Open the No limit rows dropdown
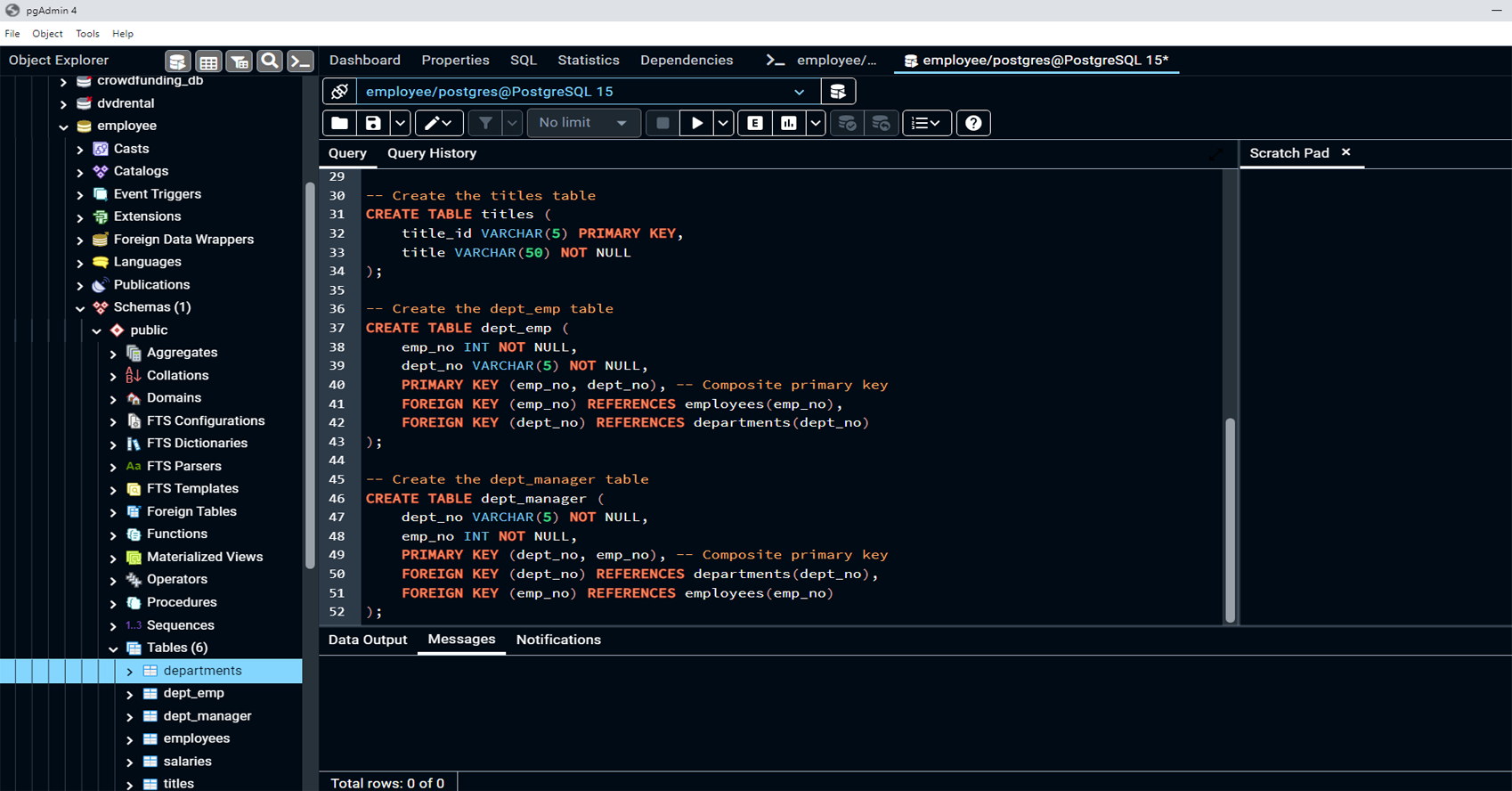This screenshot has width=1512, height=791. [x=583, y=123]
